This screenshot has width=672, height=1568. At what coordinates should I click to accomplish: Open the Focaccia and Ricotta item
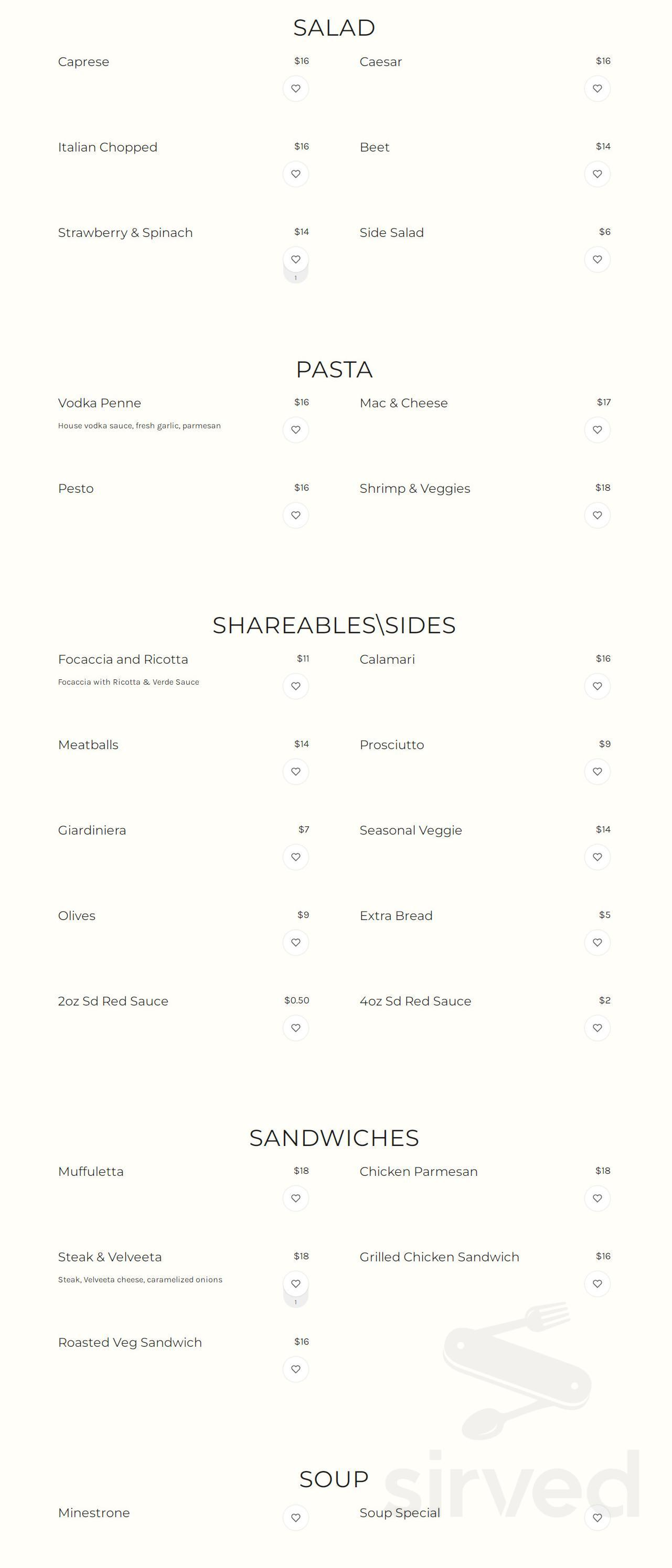[x=123, y=659]
